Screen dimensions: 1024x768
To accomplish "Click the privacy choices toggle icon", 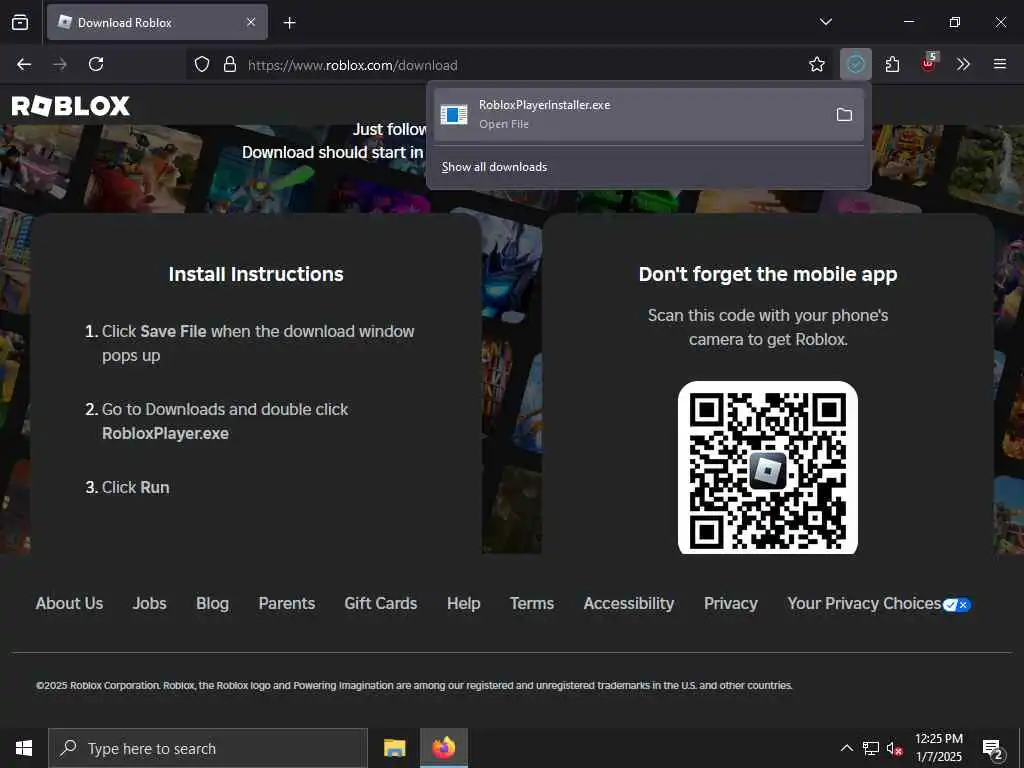I will (957, 605).
